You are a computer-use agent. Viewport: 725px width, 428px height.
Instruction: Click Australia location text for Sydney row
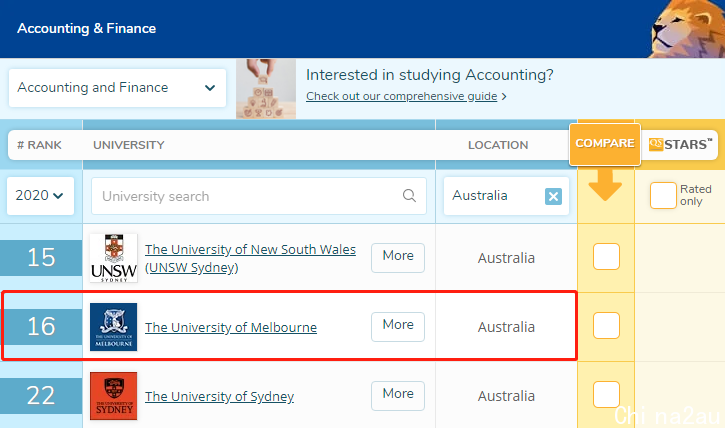click(506, 396)
